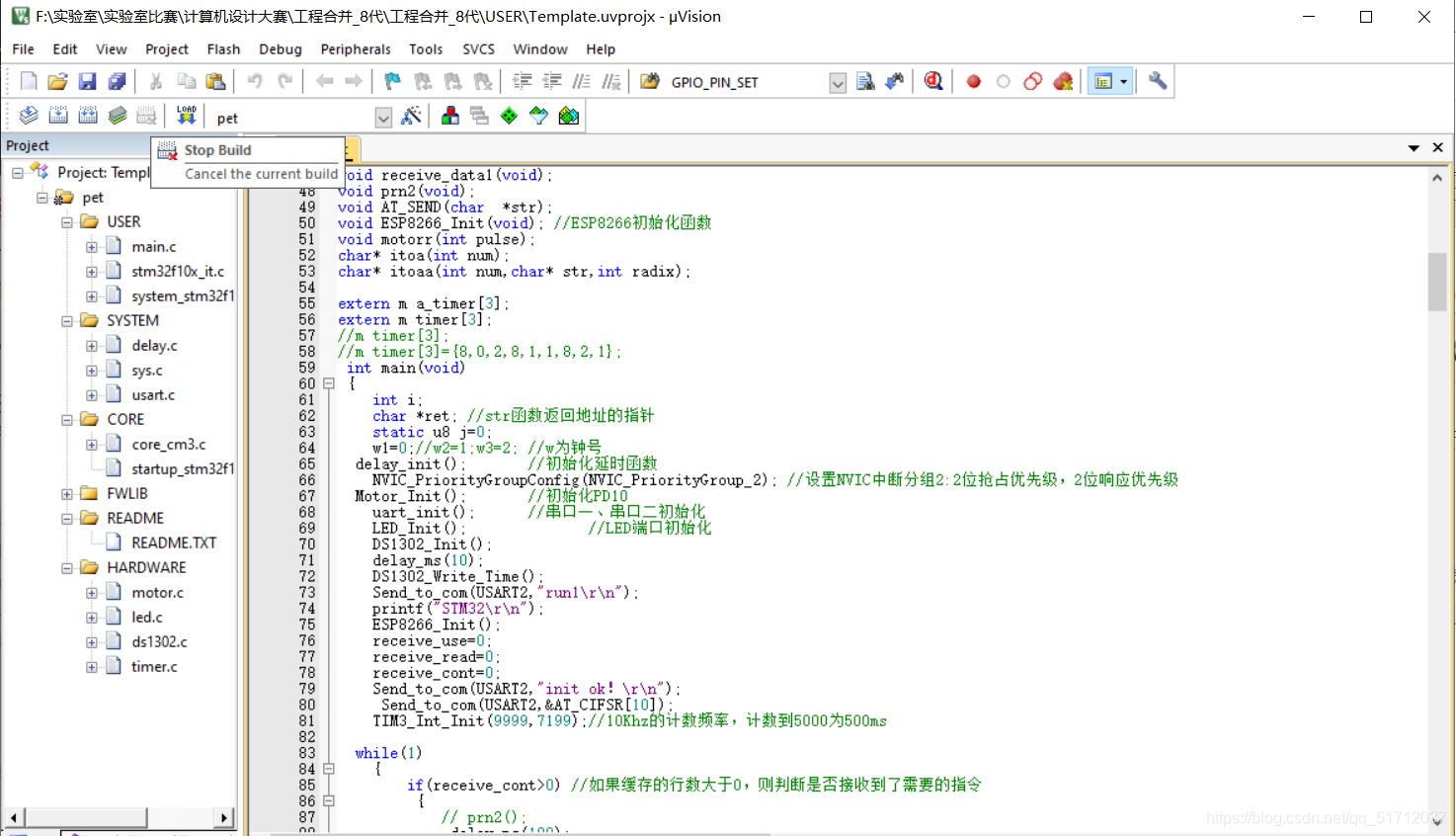Click the Translate file icon
Image resolution: width=1456 pixels, height=836 pixels.
click(x=29, y=117)
